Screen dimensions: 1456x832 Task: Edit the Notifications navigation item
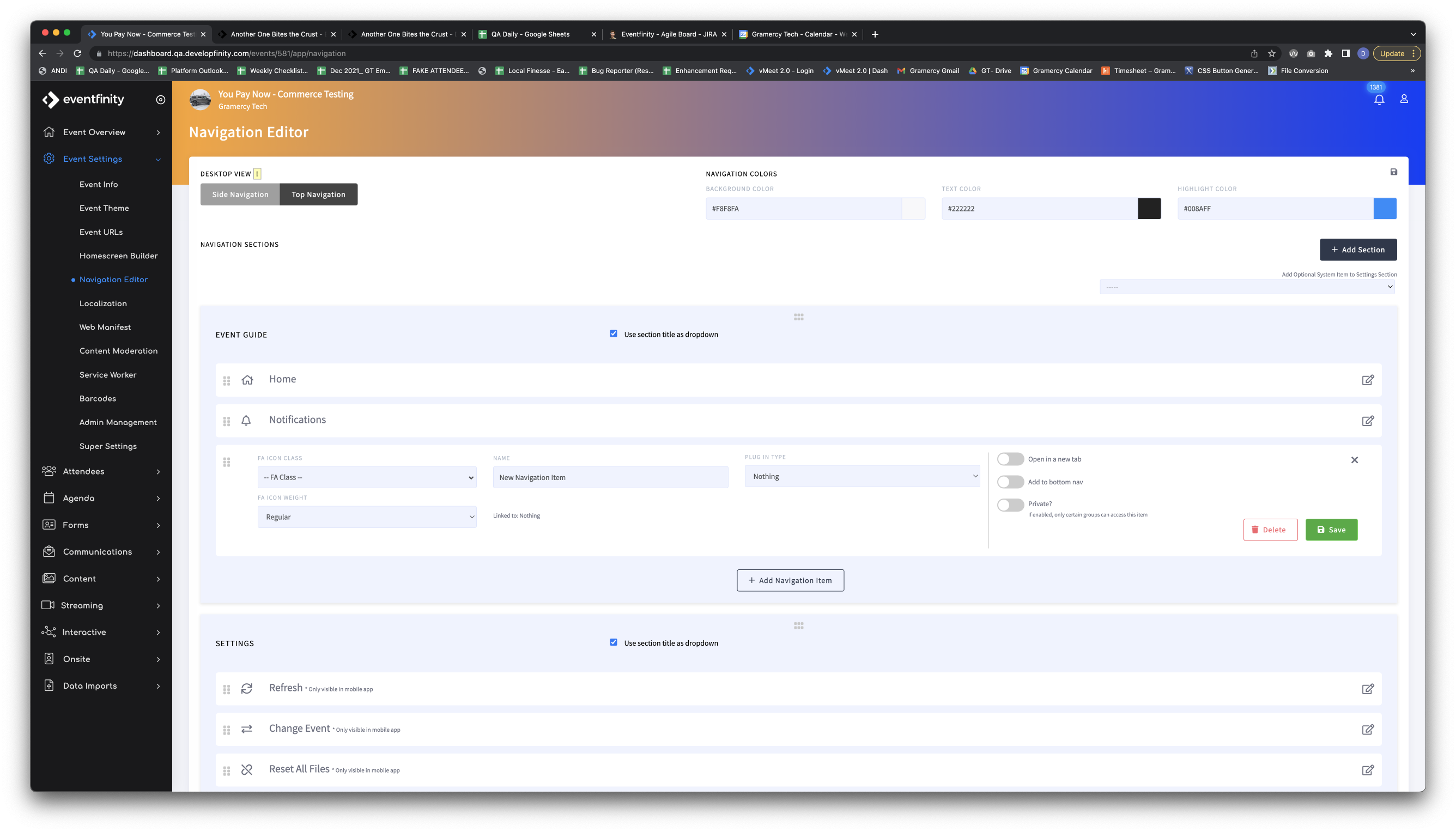tap(1367, 421)
